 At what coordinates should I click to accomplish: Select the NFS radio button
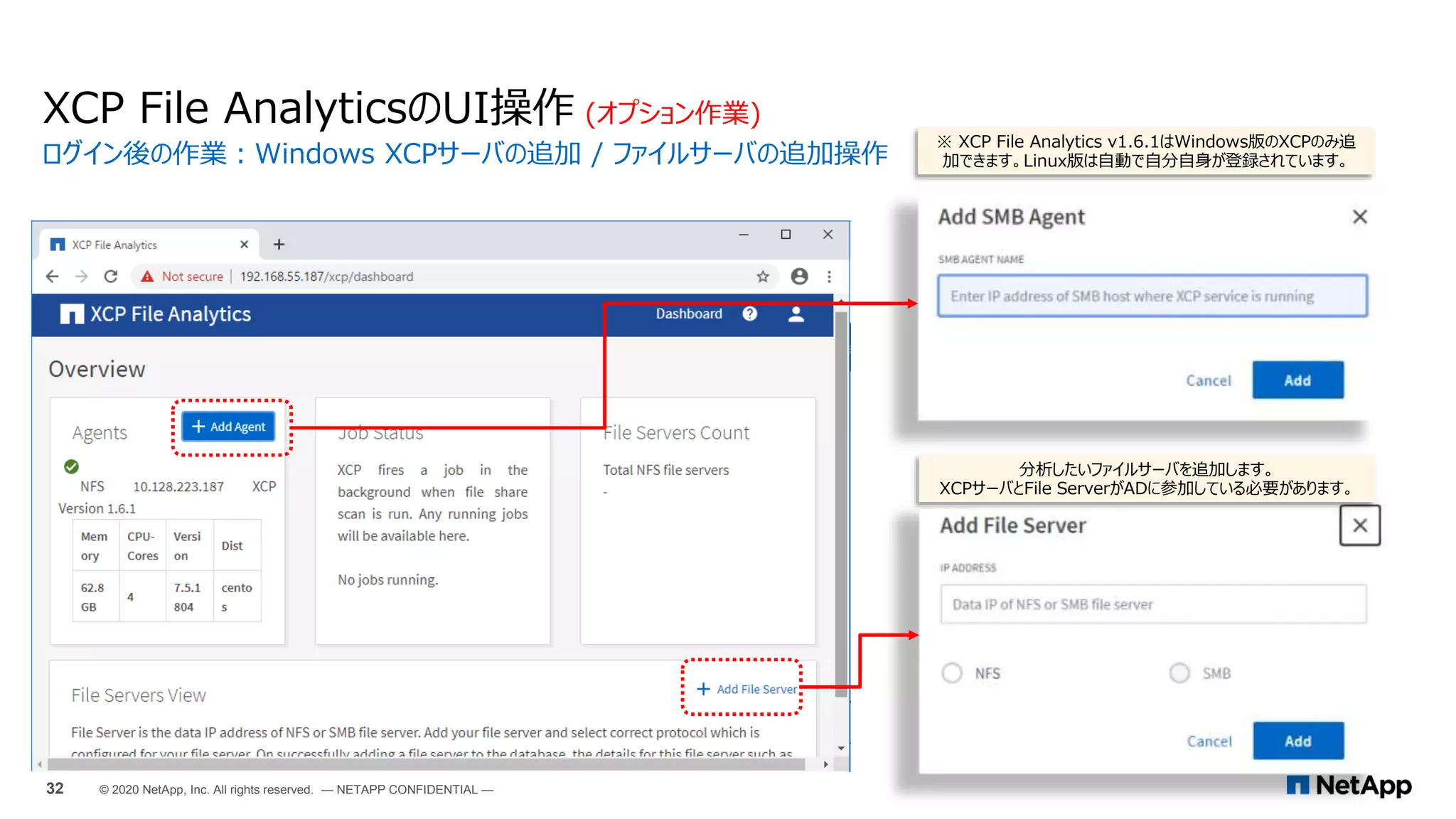[952, 673]
